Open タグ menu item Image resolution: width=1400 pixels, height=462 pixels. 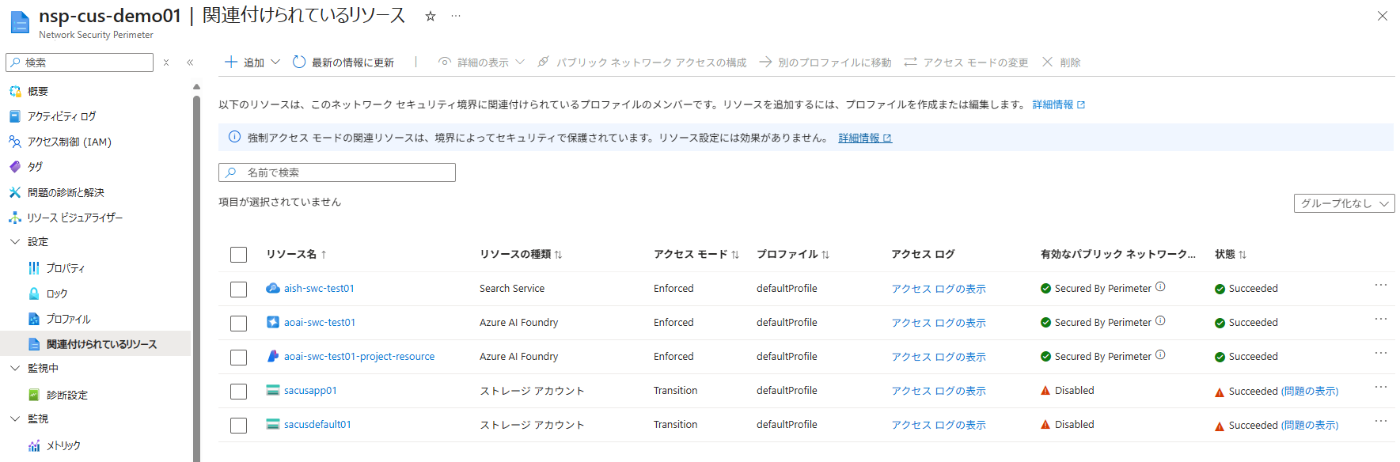click(35, 166)
